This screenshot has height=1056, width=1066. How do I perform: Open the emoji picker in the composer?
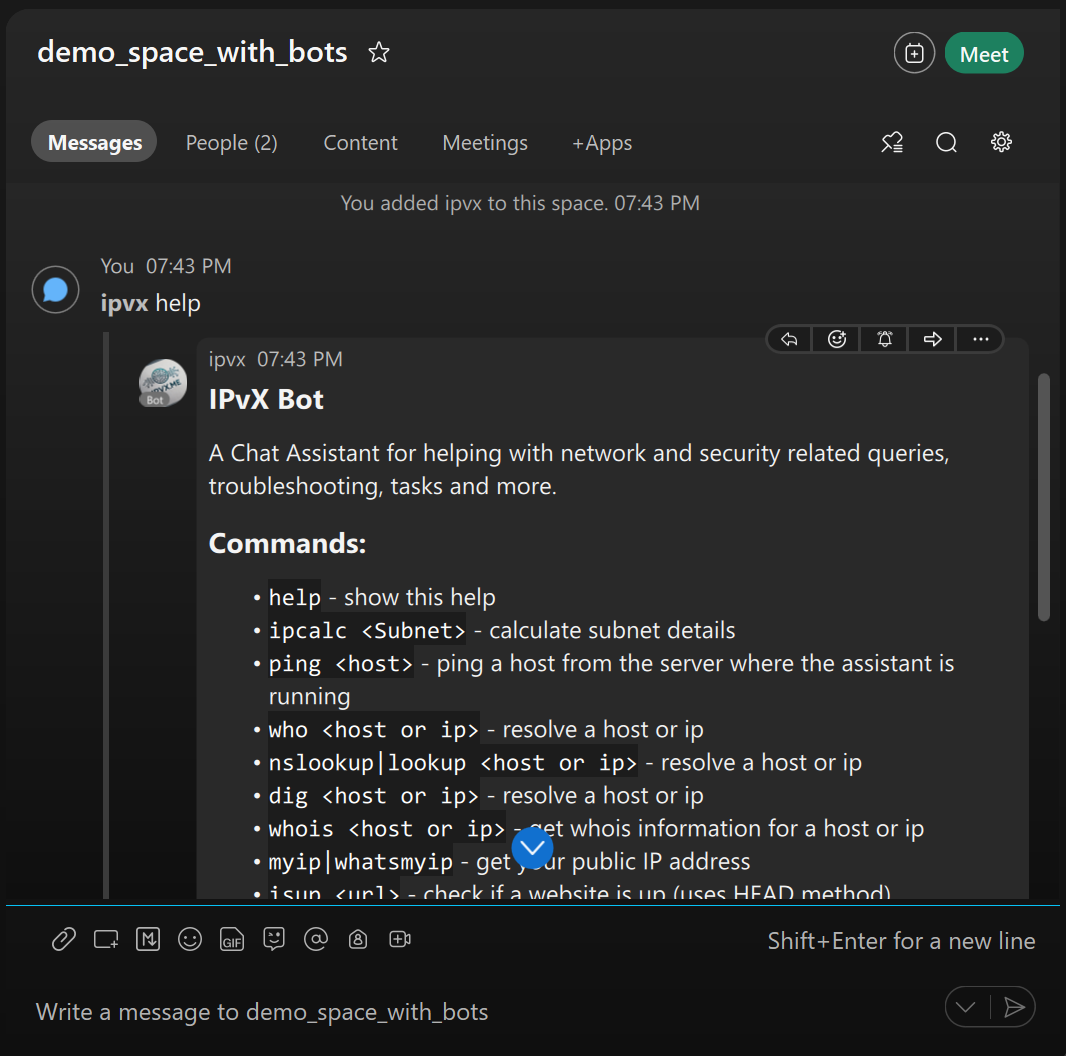point(190,940)
